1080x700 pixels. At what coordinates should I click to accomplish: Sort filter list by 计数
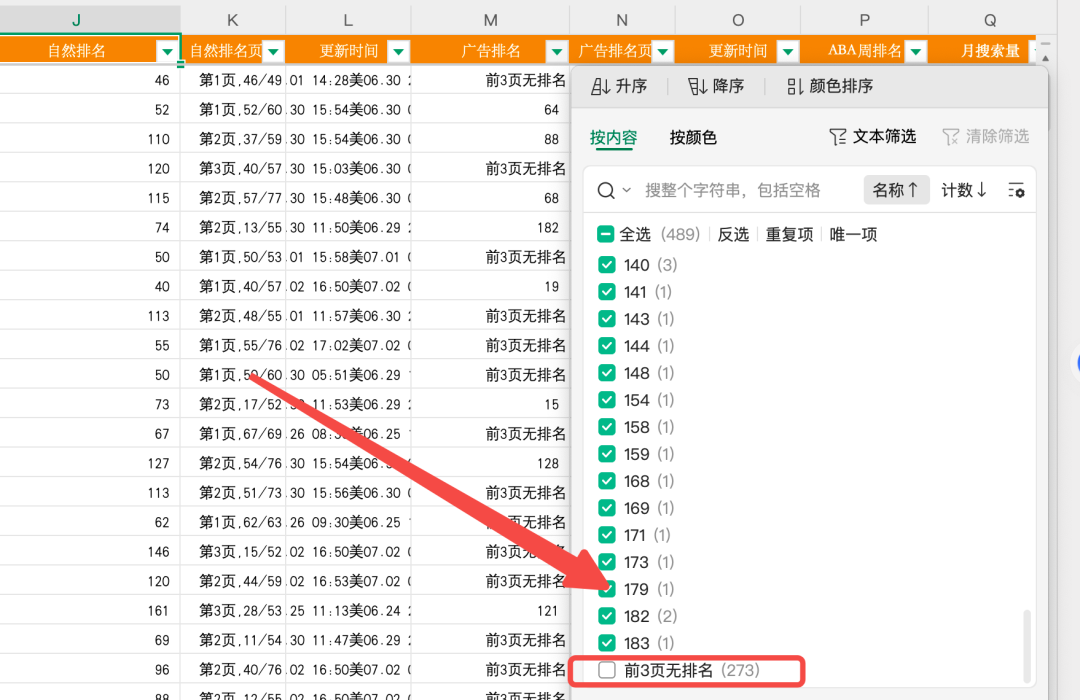coord(964,190)
